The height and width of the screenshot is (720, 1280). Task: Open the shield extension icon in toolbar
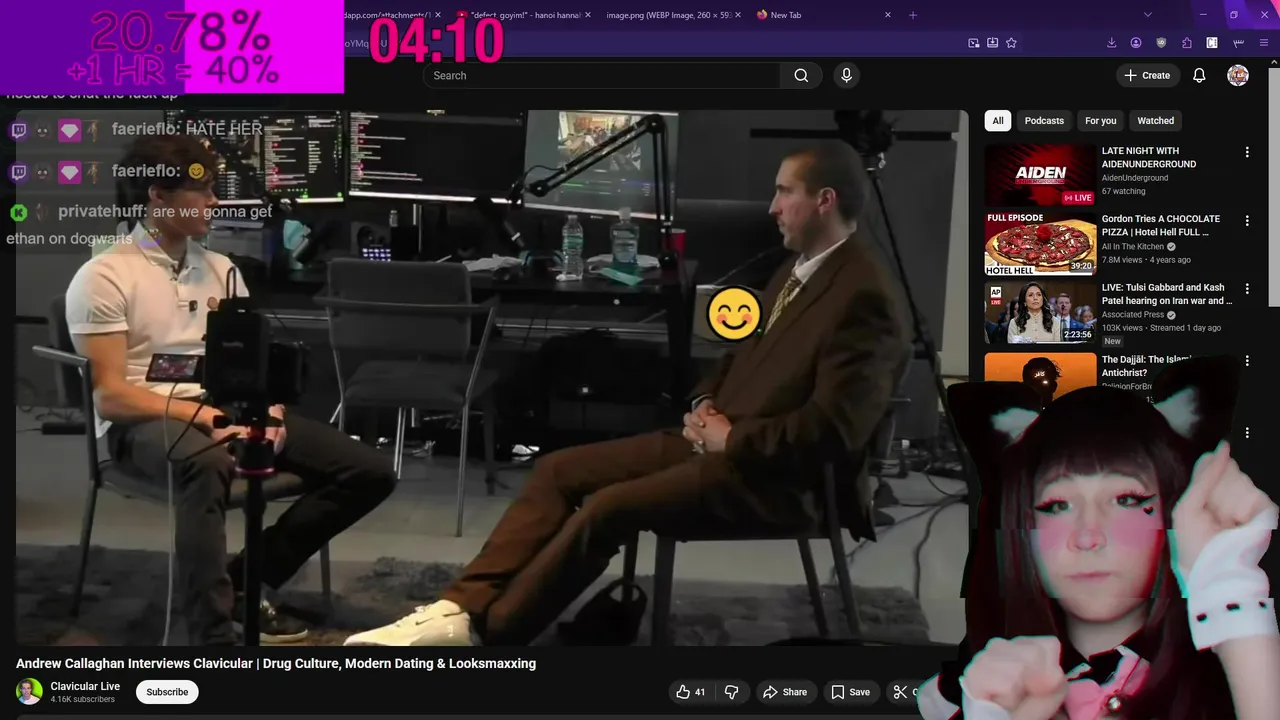(x=1161, y=43)
